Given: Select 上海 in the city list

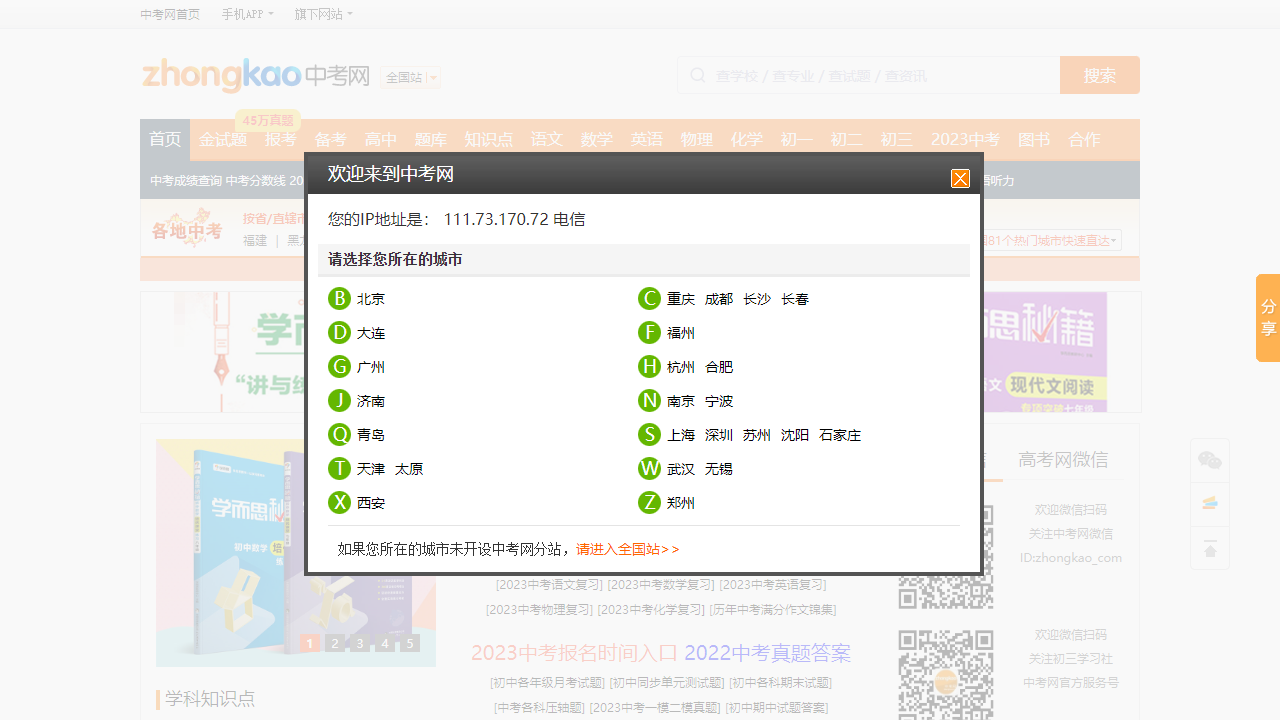Looking at the screenshot, I should (x=681, y=435).
